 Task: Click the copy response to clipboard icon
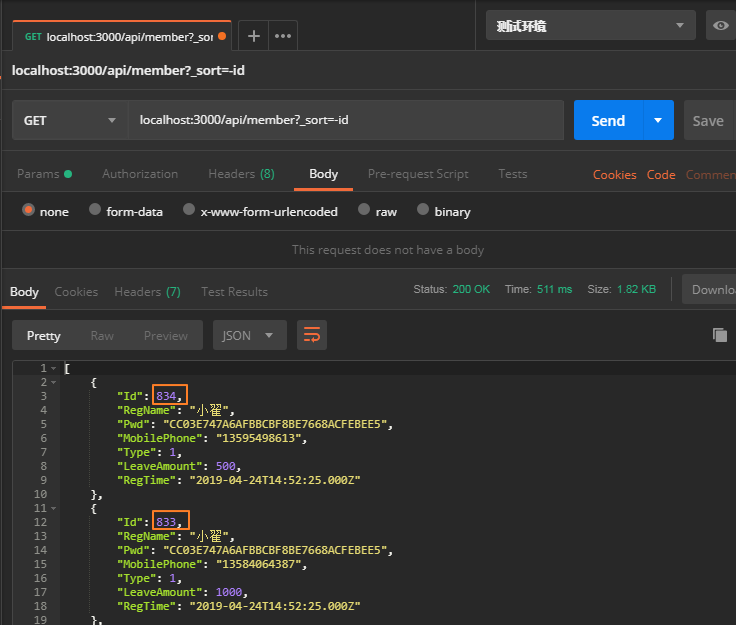tap(719, 335)
